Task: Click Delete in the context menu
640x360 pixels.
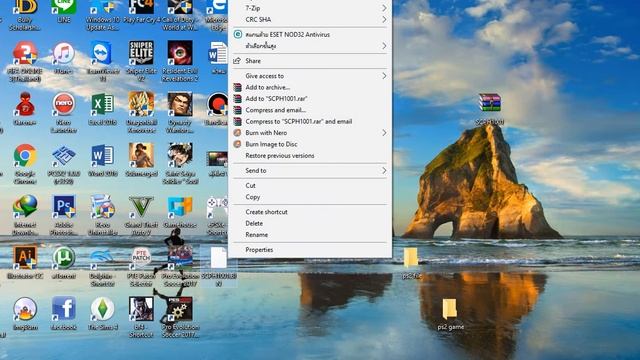Action: tap(310, 224)
